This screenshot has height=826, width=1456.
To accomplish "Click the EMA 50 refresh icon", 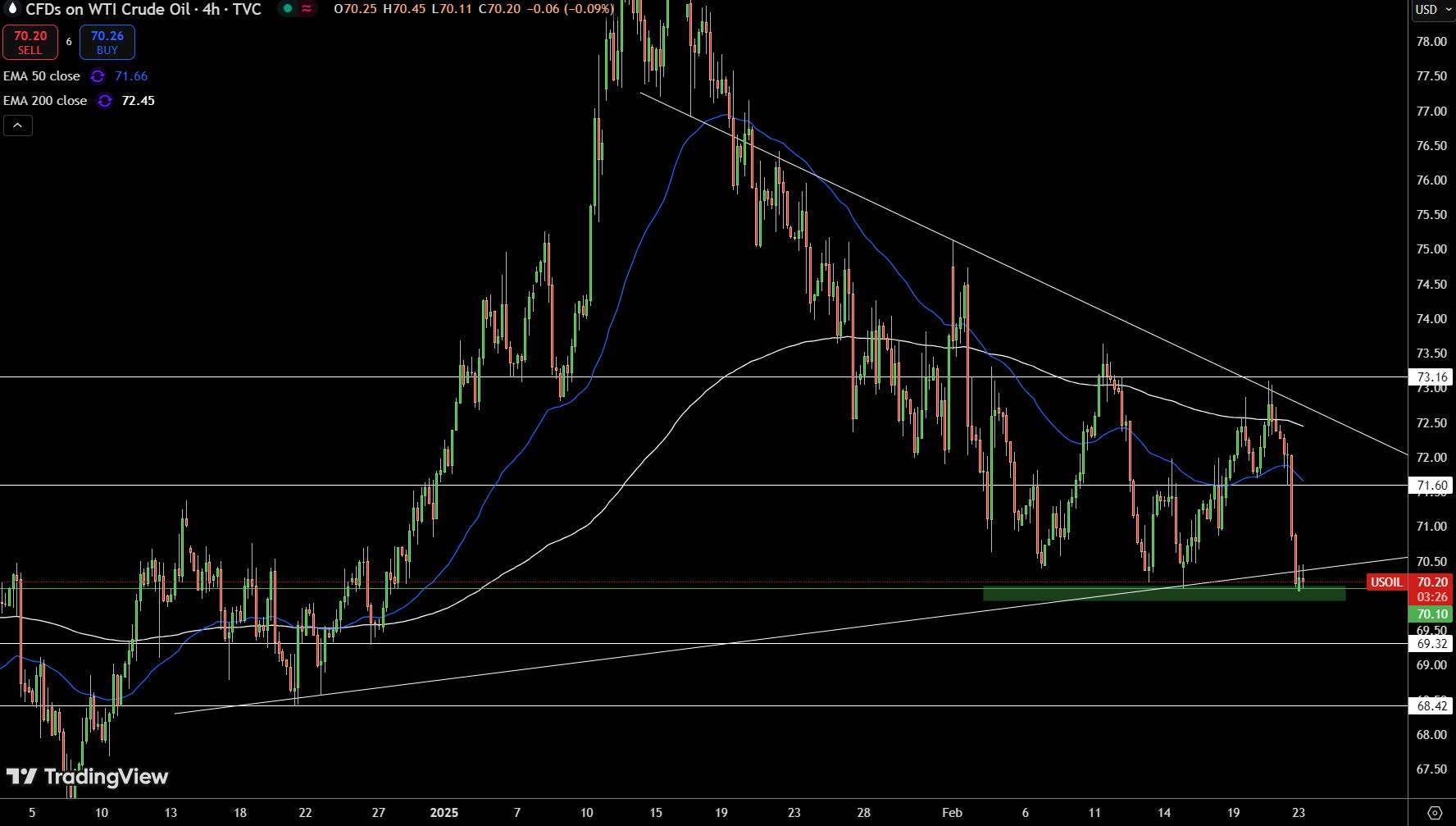I will 98,76.
